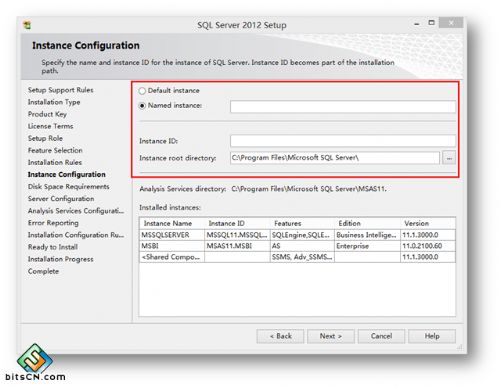Click the Business Intelligence edition cell
The width and height of the screenshot is (500, 387).
367,235
